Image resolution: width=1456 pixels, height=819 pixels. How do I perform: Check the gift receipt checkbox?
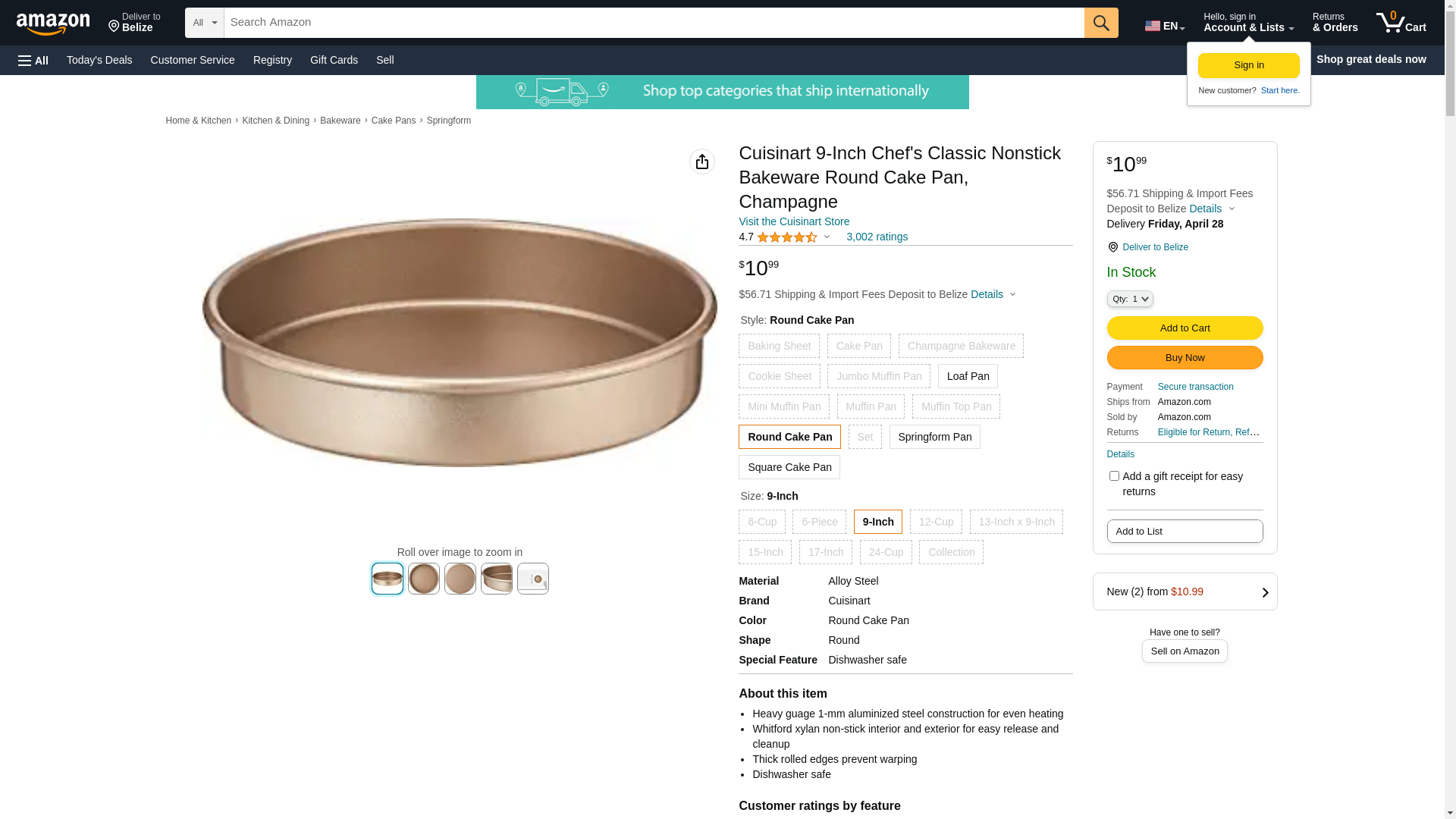coord(1114,476)
